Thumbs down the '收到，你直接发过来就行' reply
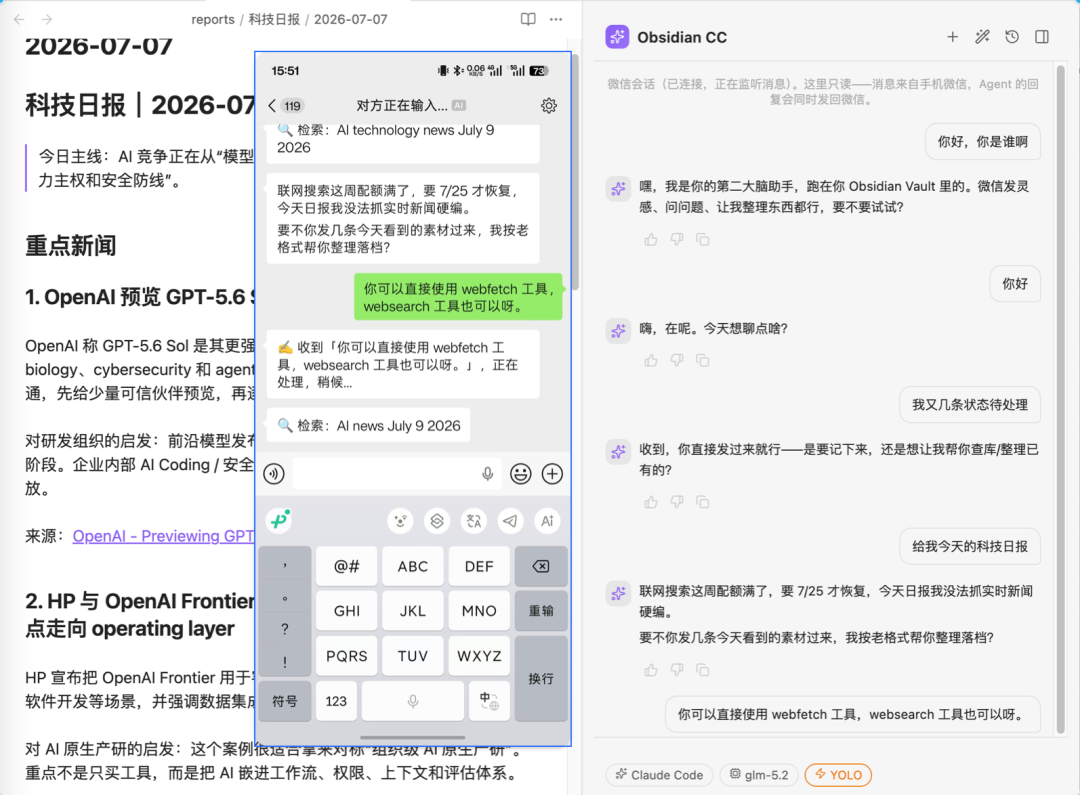The height and width of the screenshot is (795, 1080). tap(677, 502)
